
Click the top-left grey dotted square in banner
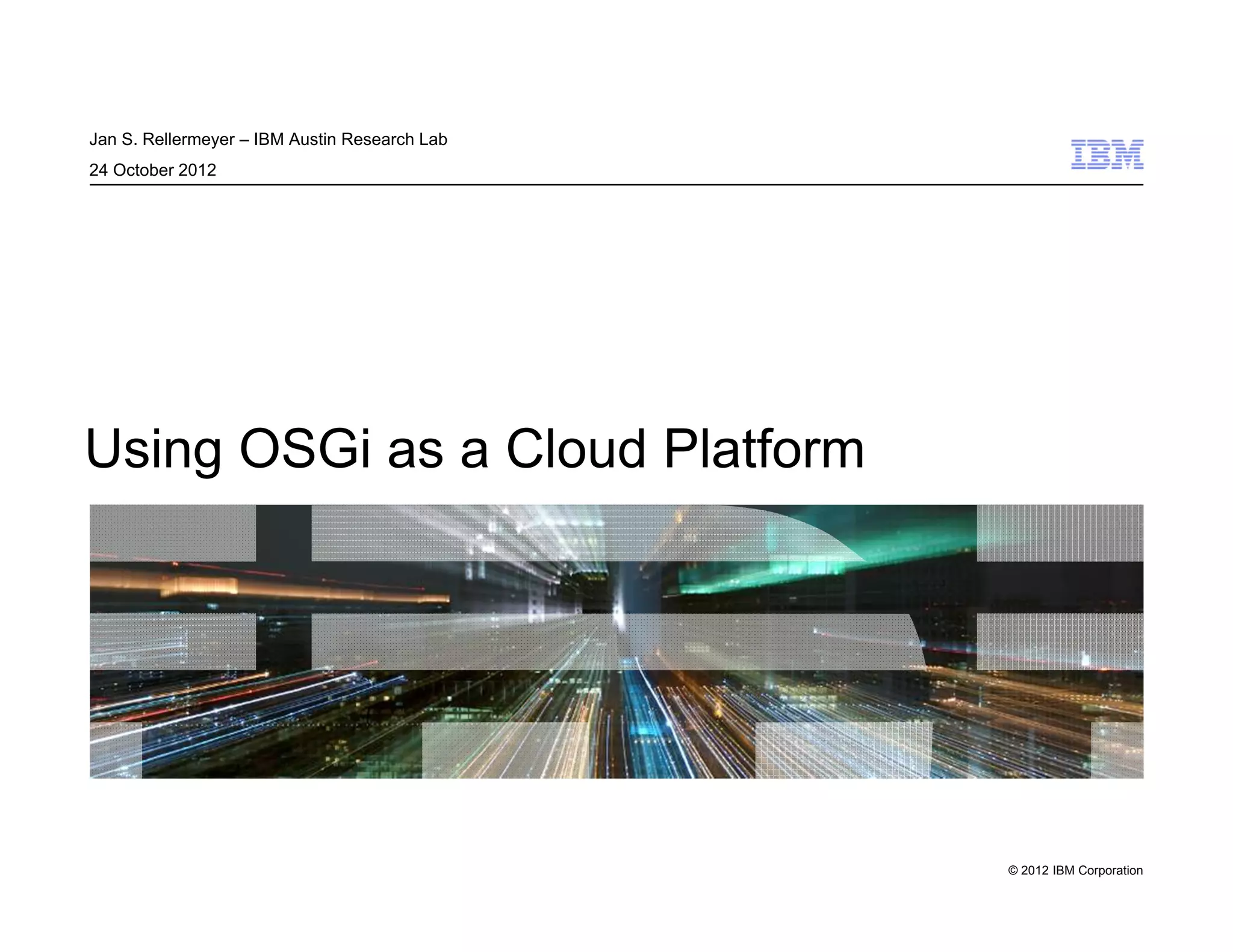click(x=173, y=533)
